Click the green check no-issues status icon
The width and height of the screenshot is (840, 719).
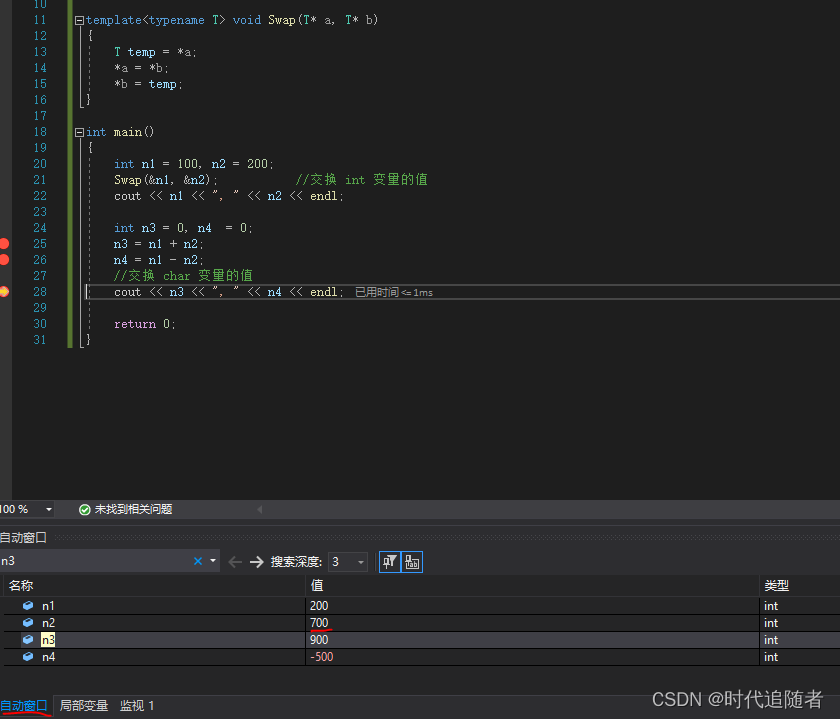point(85,510)
